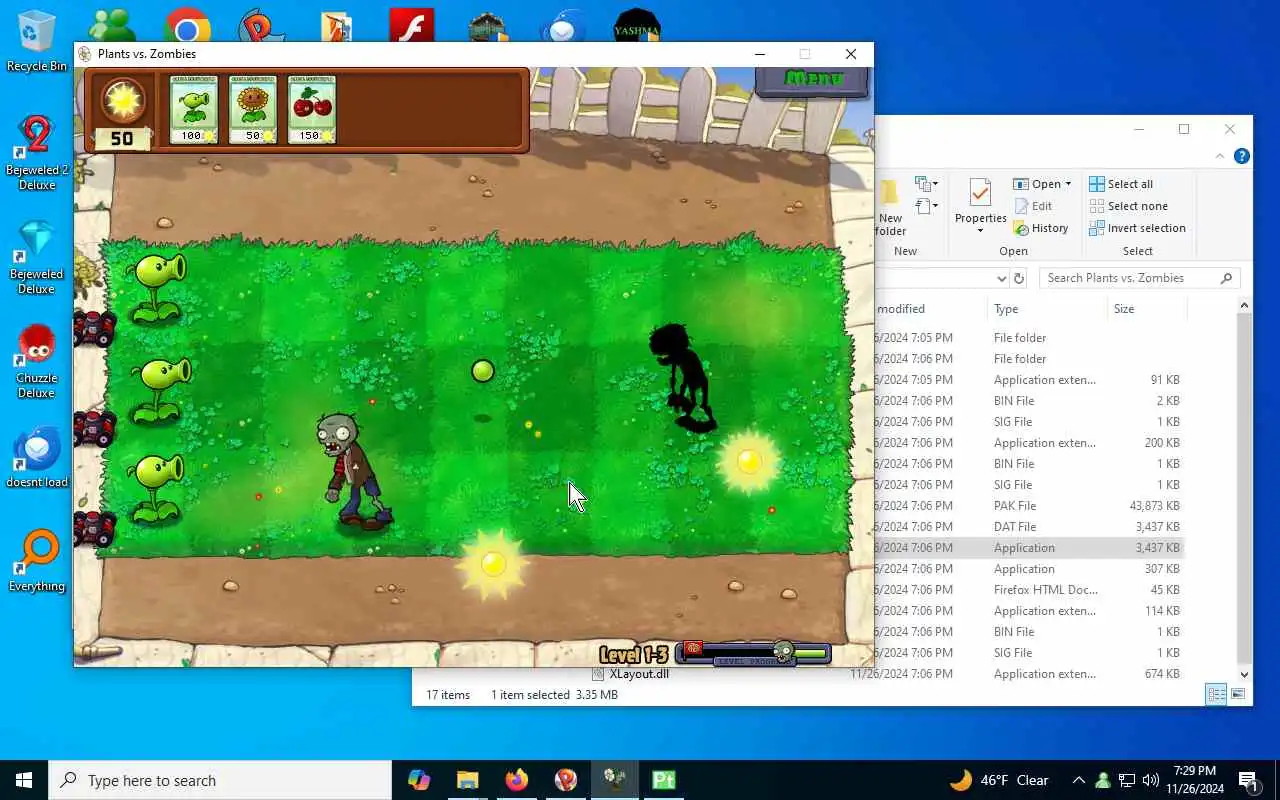Switch Explorer to details view icon
This screenshot has width=1280, height=800.
(1216, 694)
